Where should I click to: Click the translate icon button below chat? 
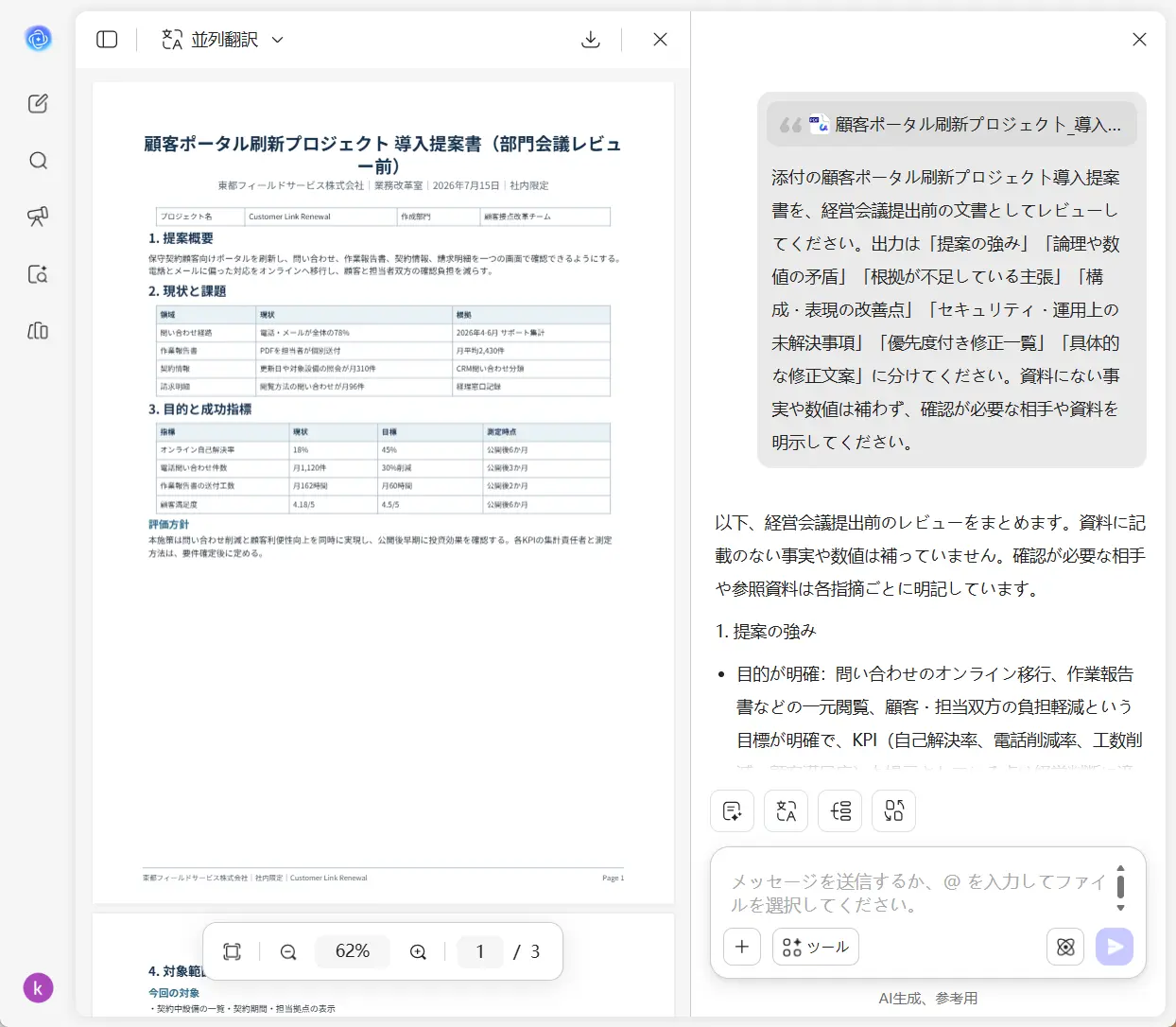[x=786, y=811]
